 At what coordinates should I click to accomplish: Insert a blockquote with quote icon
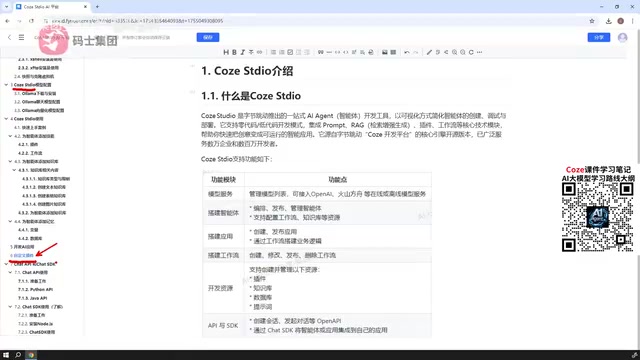coord(321,52)
